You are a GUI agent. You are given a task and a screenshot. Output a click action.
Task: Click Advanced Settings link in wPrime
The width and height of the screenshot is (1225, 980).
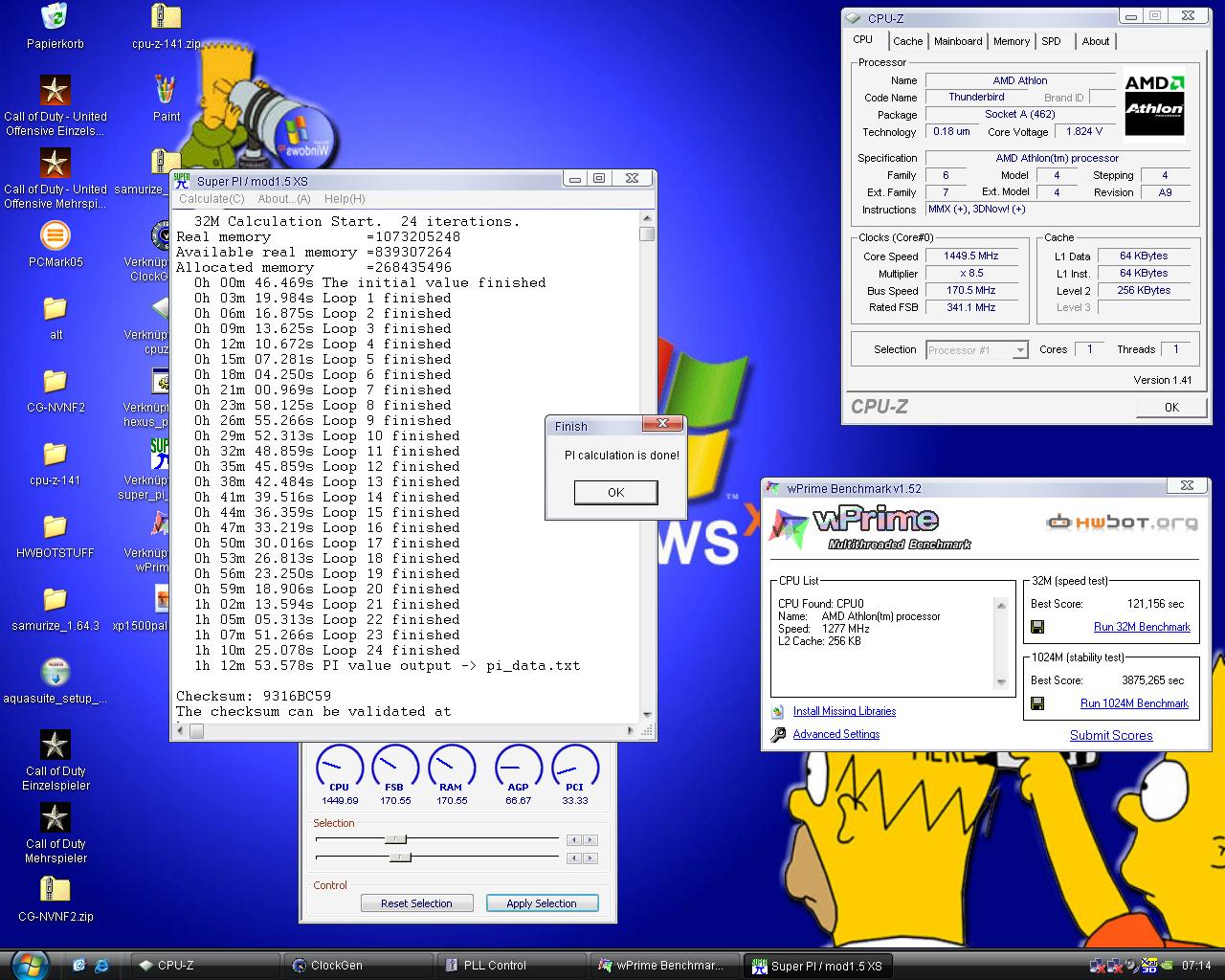(836, 735)
